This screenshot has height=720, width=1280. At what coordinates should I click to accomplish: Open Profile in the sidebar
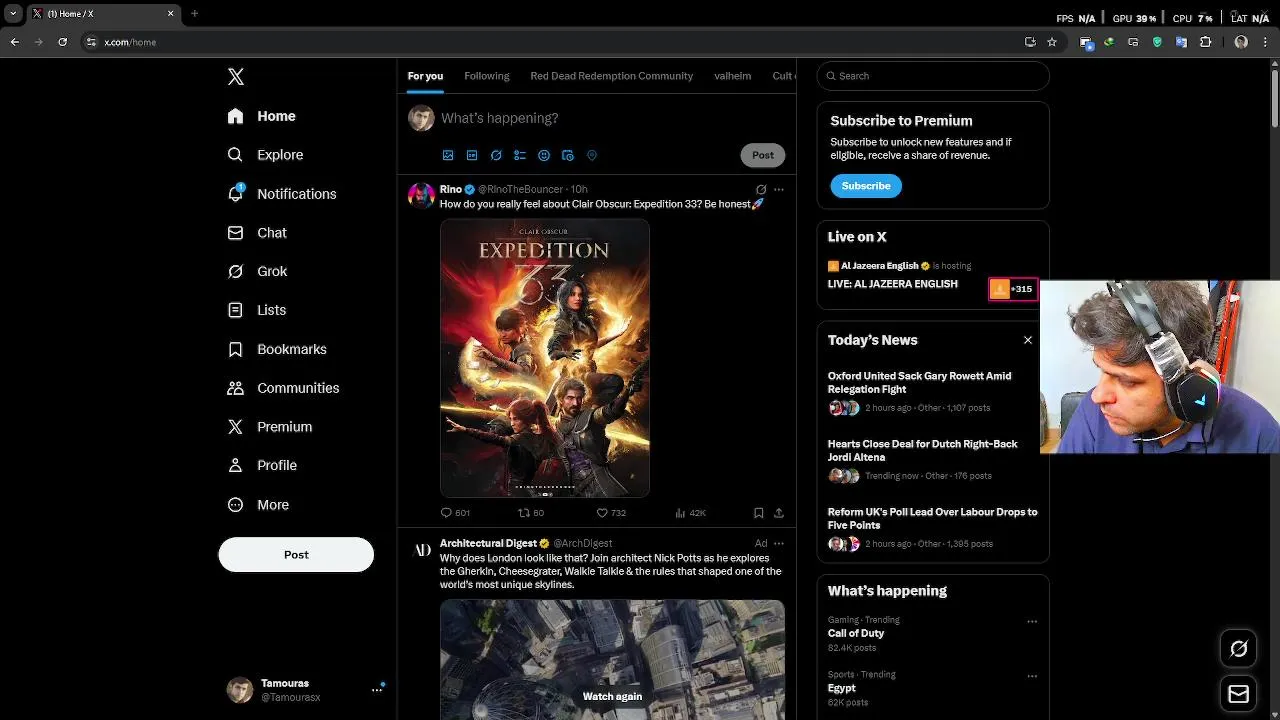pyautogui.click(x=262, y=466)
